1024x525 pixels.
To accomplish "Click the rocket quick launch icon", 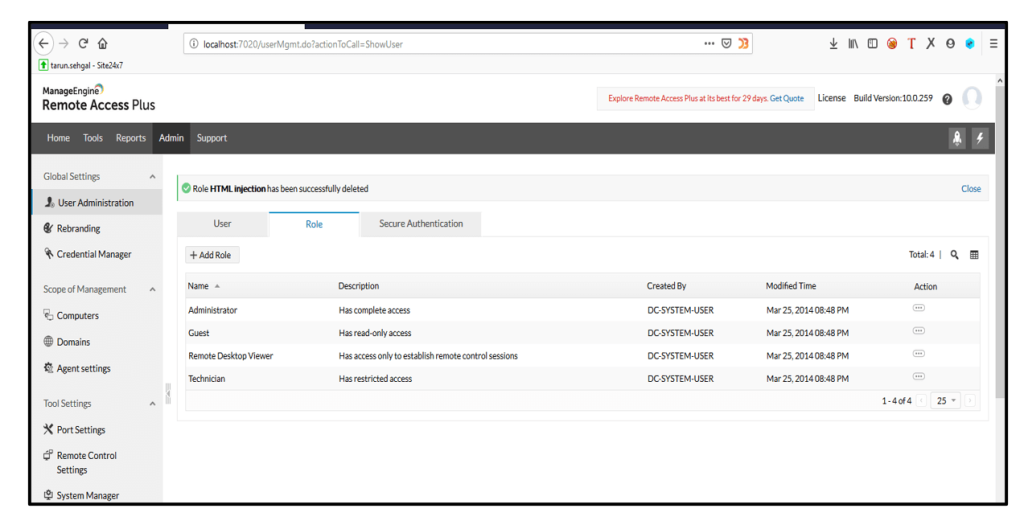I will [x=957, y=138].
